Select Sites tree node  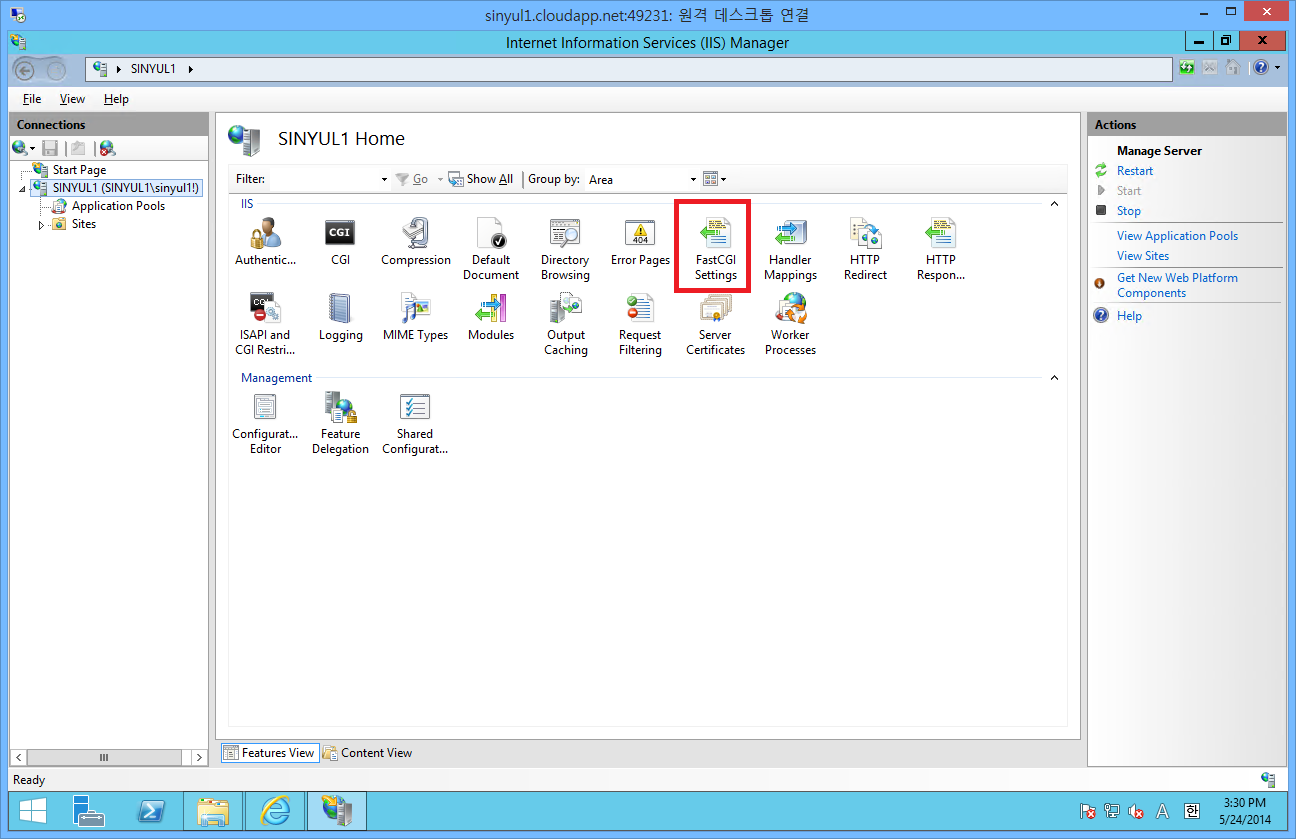(x=84, y=224)
